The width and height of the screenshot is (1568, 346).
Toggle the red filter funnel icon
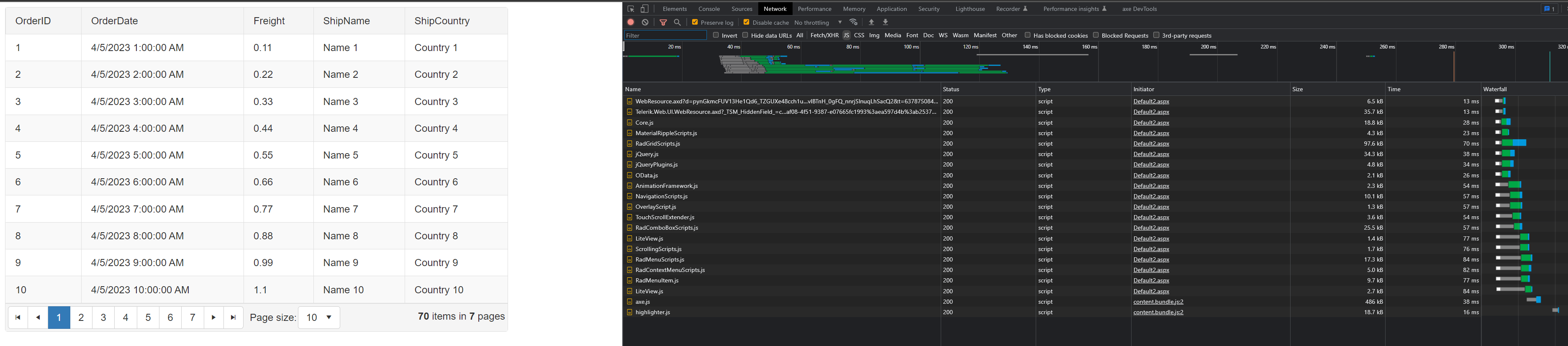click(663, 23)
